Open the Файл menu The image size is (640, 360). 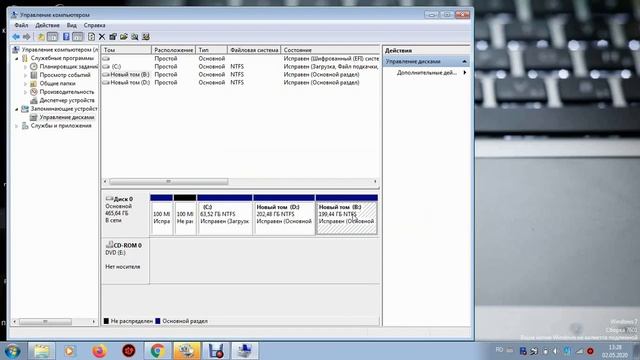pyautogui.click(x=21, y=25)
